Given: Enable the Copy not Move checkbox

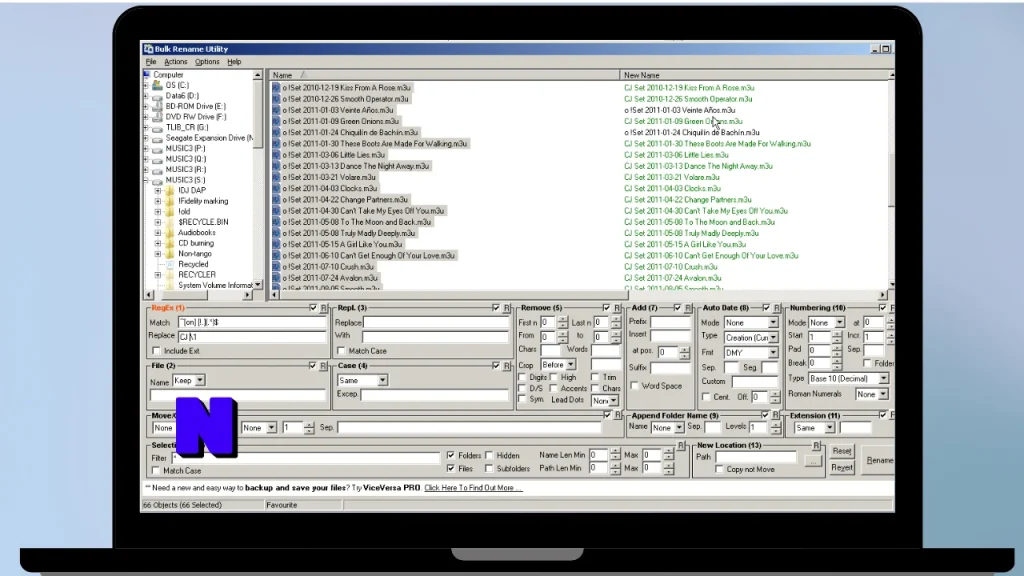Looking at the screenshot, I should click(x=719, y=469).
